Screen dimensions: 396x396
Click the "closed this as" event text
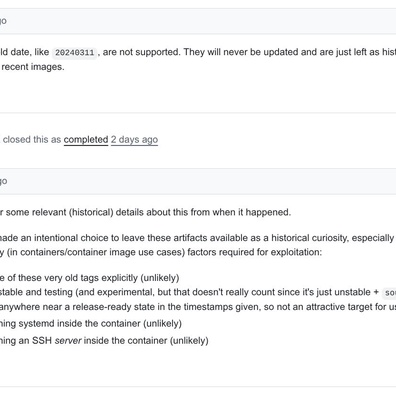pos(32,139)
